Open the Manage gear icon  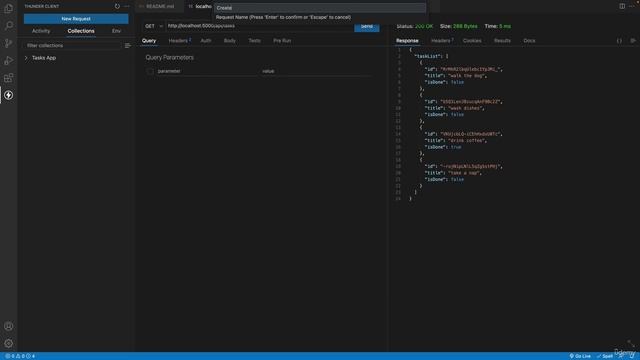(x=8, y=343)
